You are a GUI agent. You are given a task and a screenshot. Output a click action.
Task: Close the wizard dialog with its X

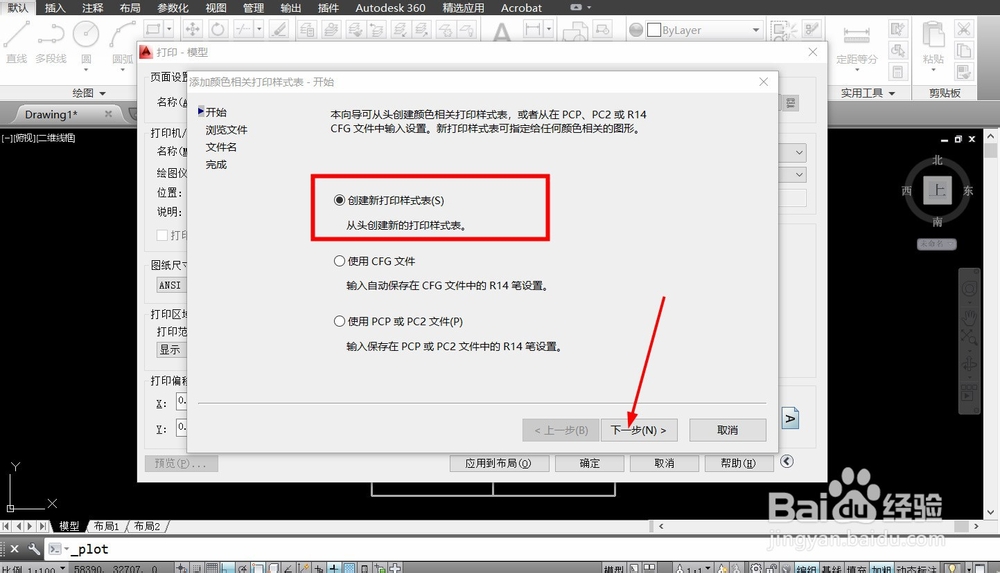click(764, 82)
